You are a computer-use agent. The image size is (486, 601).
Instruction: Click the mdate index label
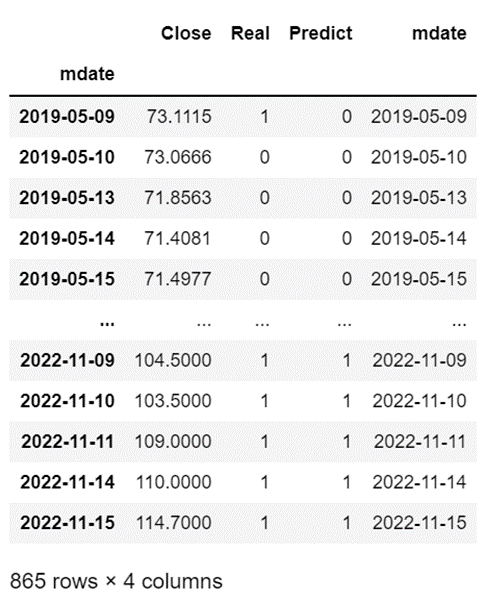[87, 74]
